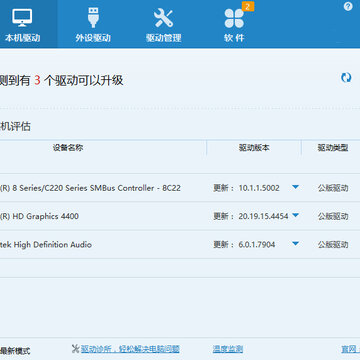Switch to the 驱动管理 tab label
The image size is (360, 360).
click(x=163, y=38)
